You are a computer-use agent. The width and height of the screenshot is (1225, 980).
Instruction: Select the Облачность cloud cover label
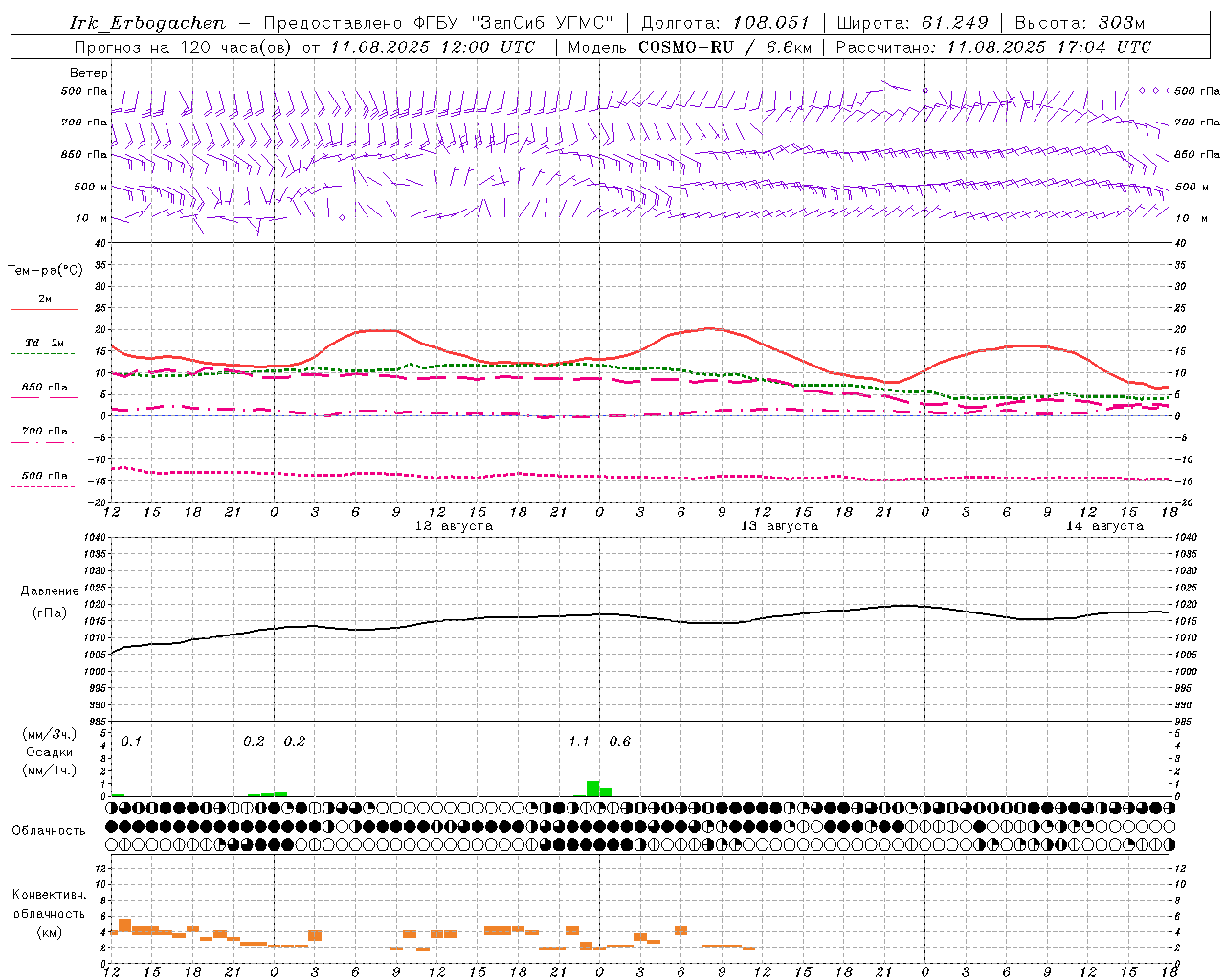pos(49,831)
